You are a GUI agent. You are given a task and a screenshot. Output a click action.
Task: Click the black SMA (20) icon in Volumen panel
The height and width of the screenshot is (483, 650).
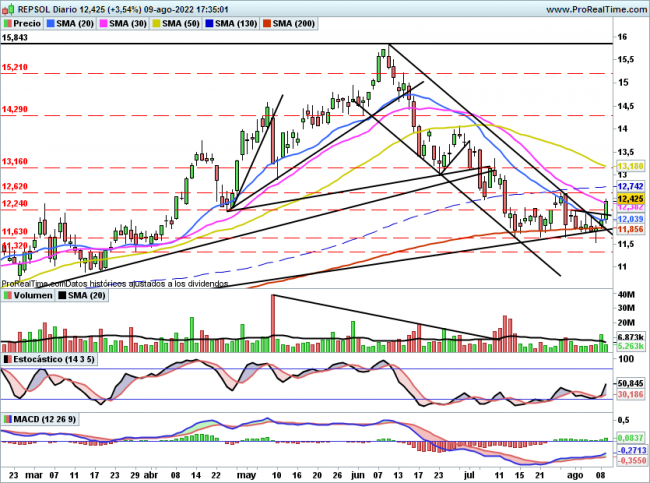tap(62, 296)
